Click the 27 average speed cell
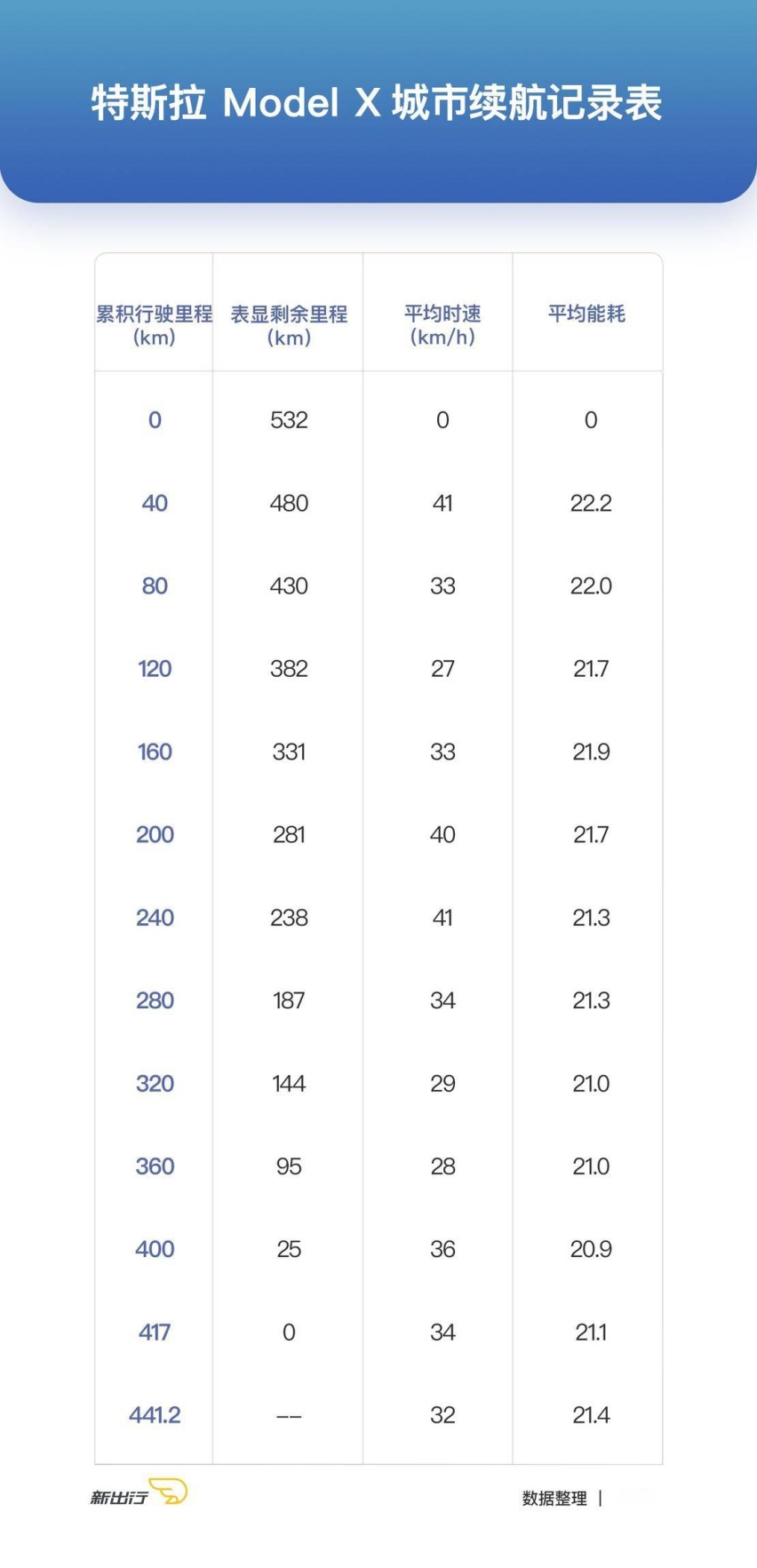Screen dimensions: 757x1568 pos(442,669)
